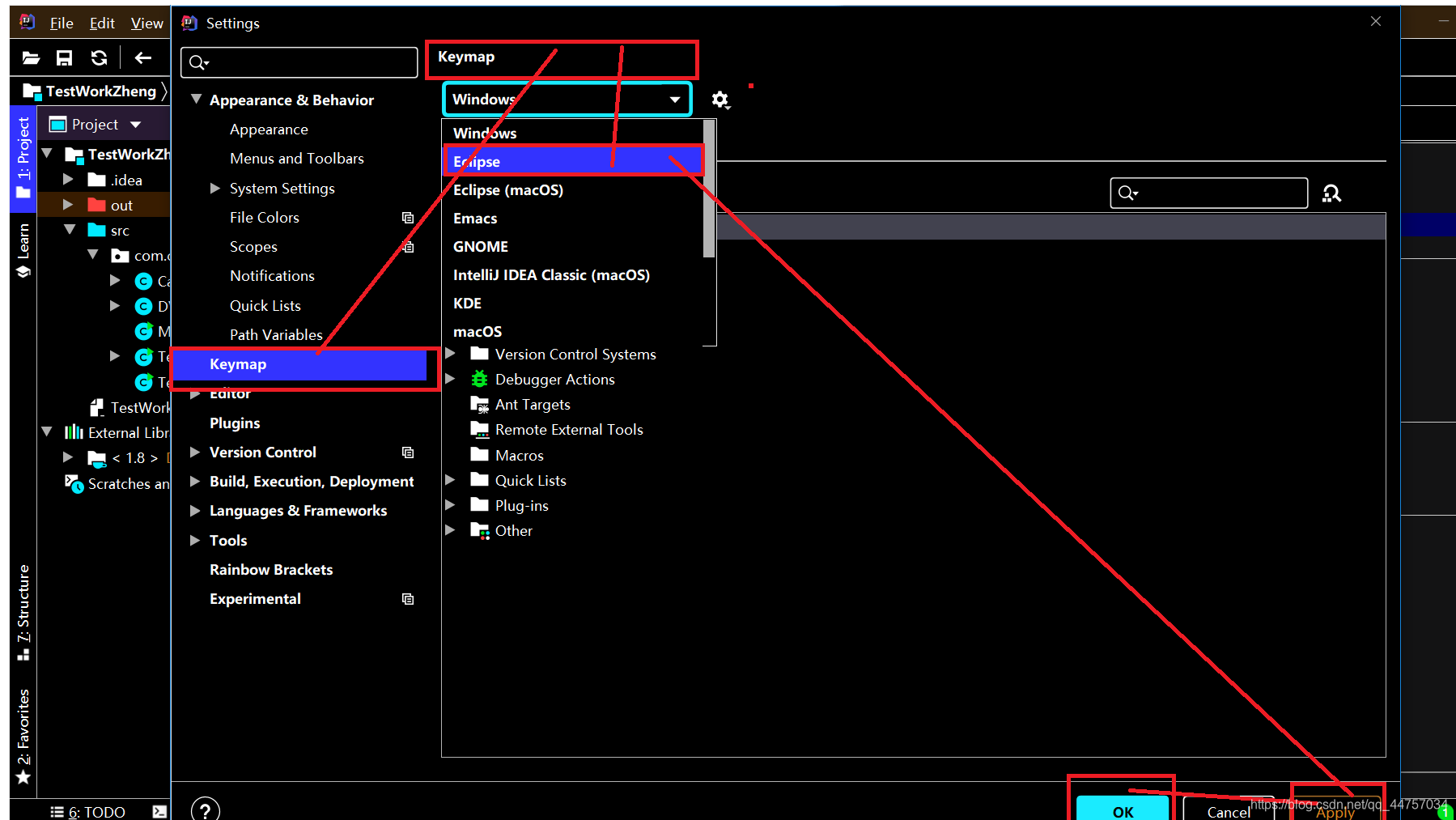
Task: Expand Quick Lists keymap group
Action: pyautogui.click(x=451, y=480)
